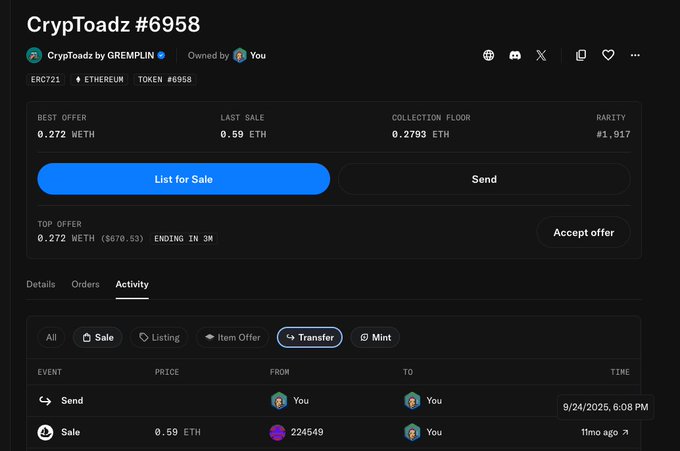Image resolution: width=680 pixels, height=451 pixels.
Task: Click the rarity rank #1,917
Action: [613, 134]
